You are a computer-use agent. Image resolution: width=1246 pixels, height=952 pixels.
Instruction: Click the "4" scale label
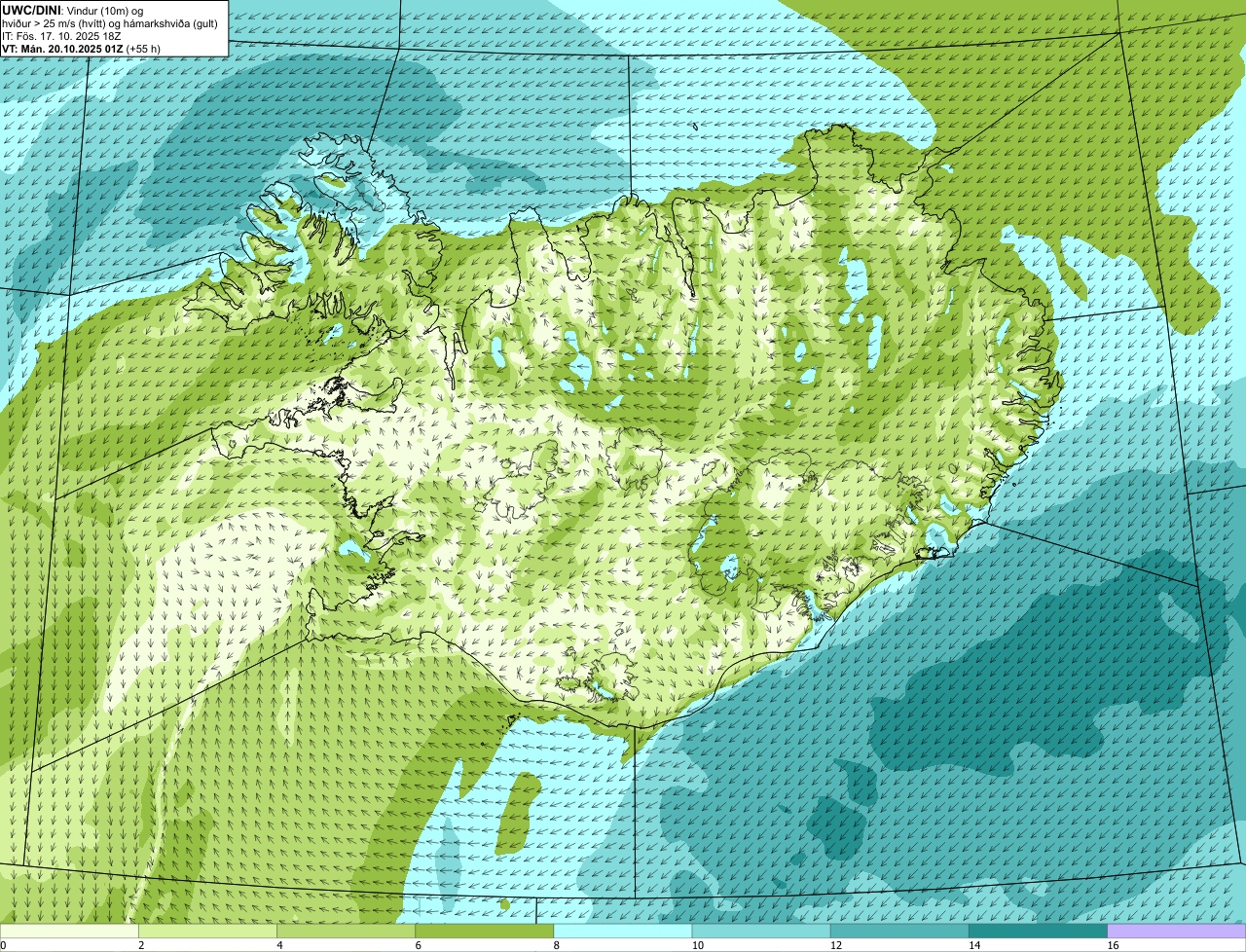(x=279, y=945)
